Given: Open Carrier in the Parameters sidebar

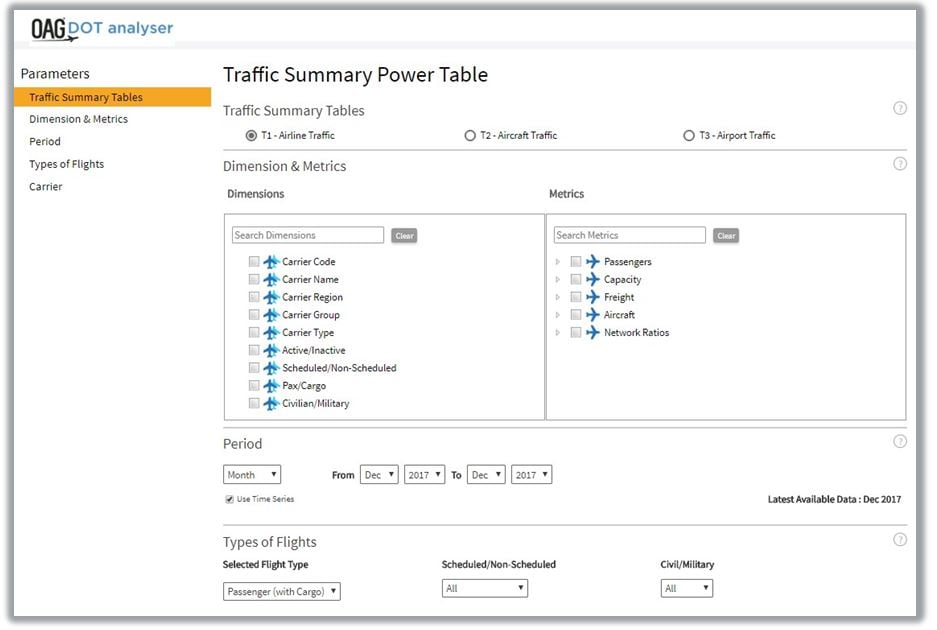Looking at the screenshot, I should point(46,187).
